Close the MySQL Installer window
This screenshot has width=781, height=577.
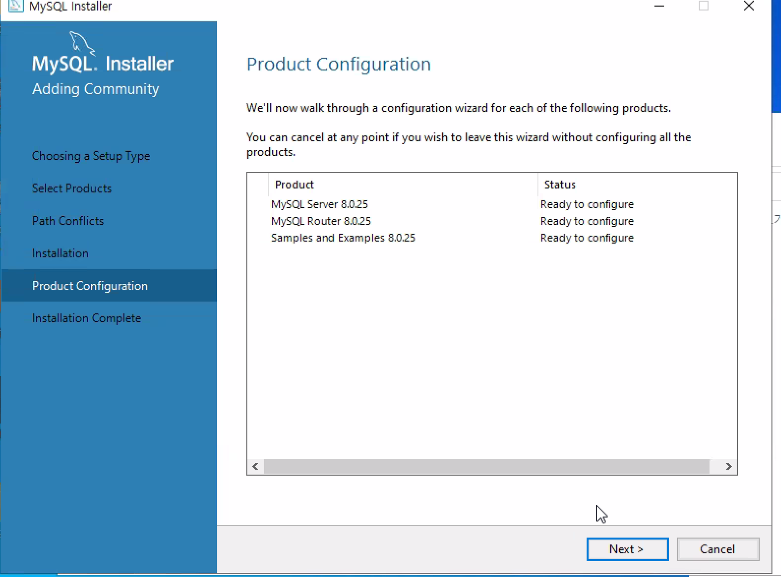click(749, 6)
